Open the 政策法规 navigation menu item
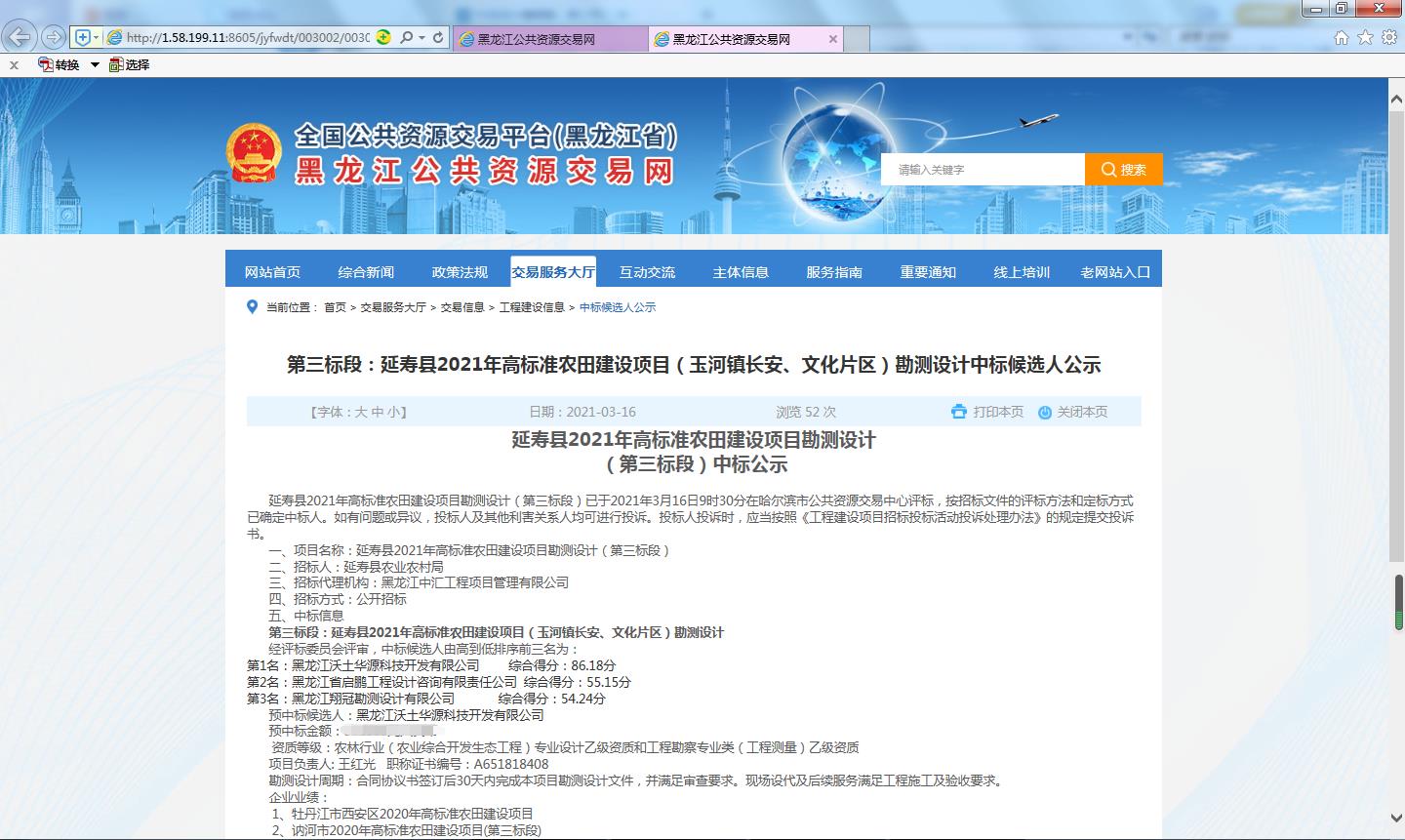Screen dimensions: 1405x840 click(460, 272)
